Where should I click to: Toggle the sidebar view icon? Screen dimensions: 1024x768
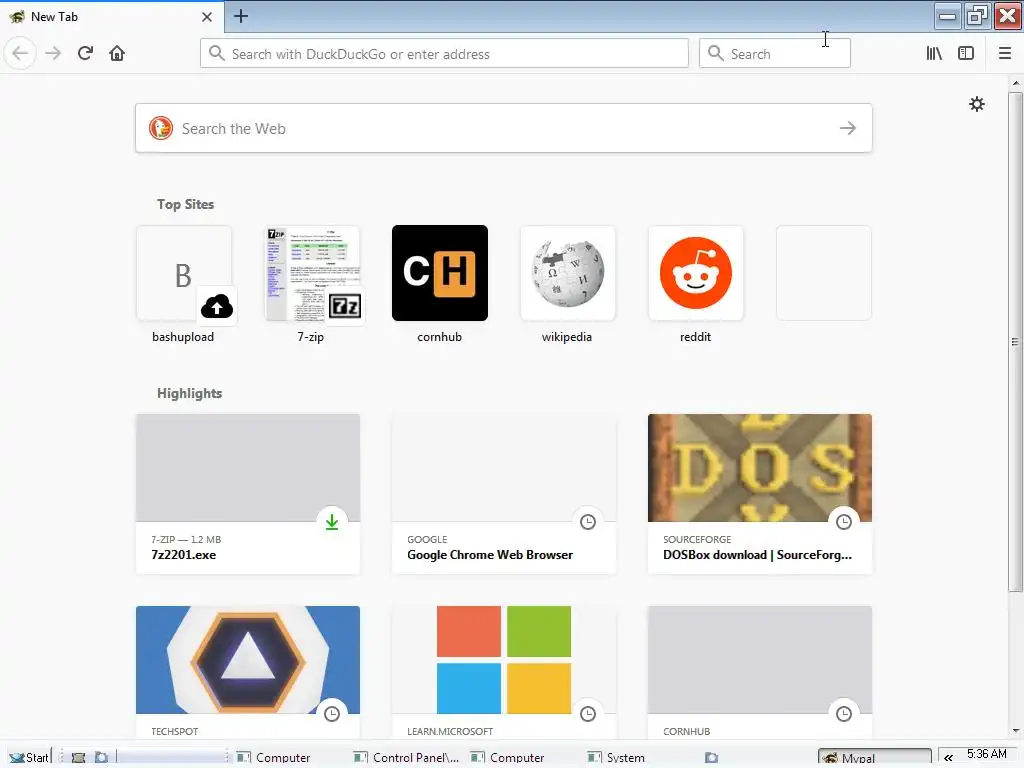point(966,53)
